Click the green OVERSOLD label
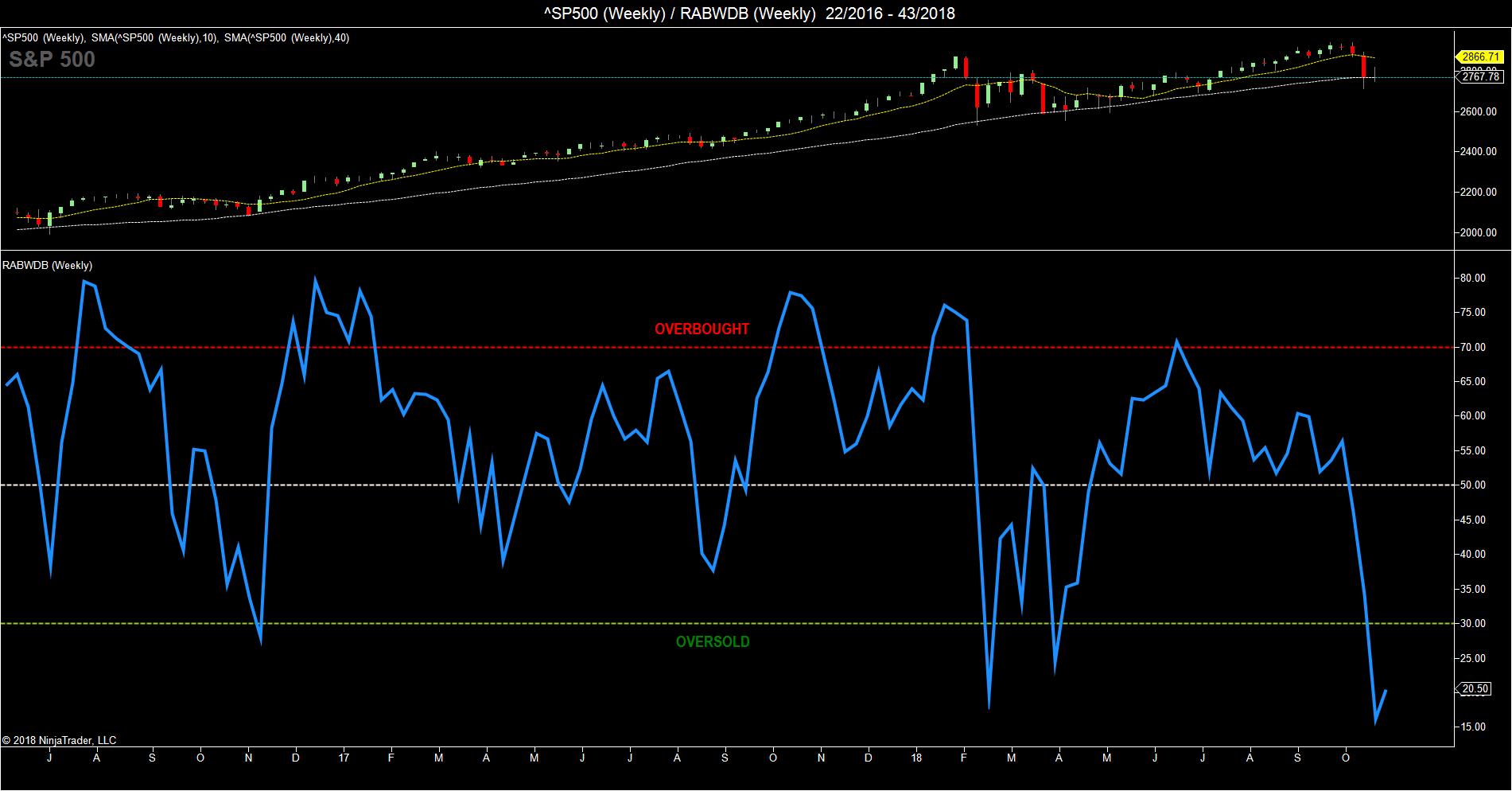1512x791 pixels. tap(713, 642)
